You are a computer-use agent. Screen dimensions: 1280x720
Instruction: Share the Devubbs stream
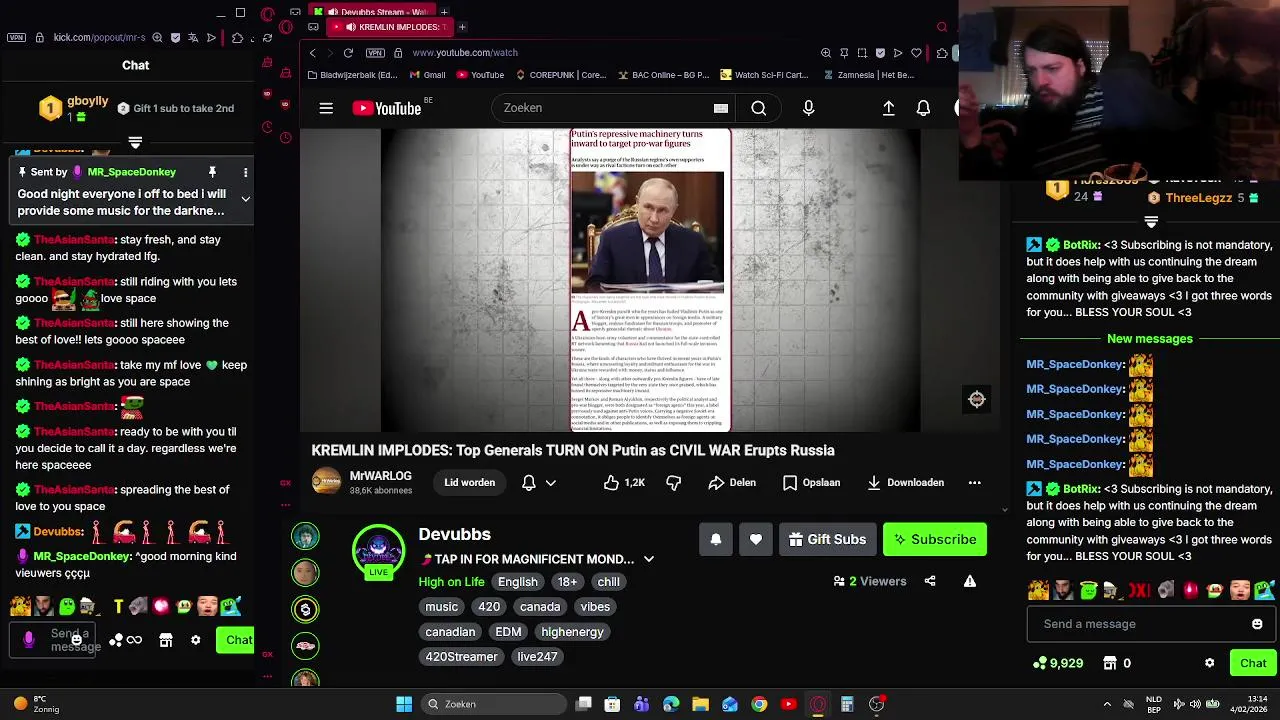[930, 581]
